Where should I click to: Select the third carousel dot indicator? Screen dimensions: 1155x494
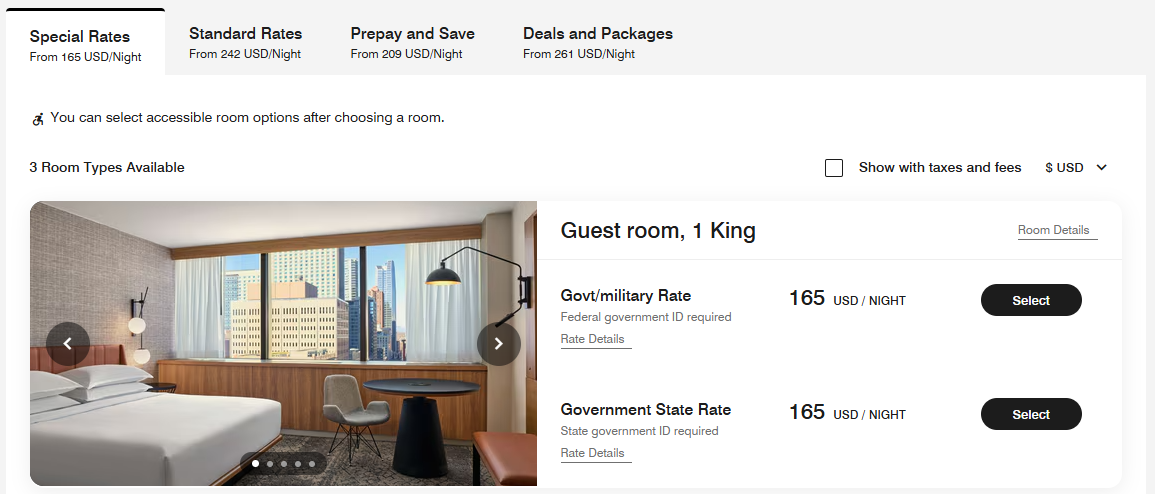point(284,464)
